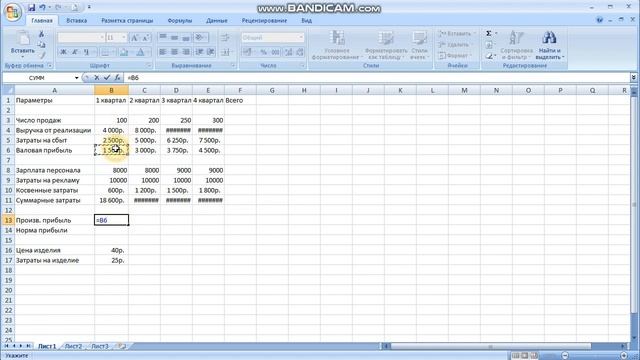Open Cell Styles (Стили ячеек)
This screenshot has height=360, width=640.
point(419,45)
